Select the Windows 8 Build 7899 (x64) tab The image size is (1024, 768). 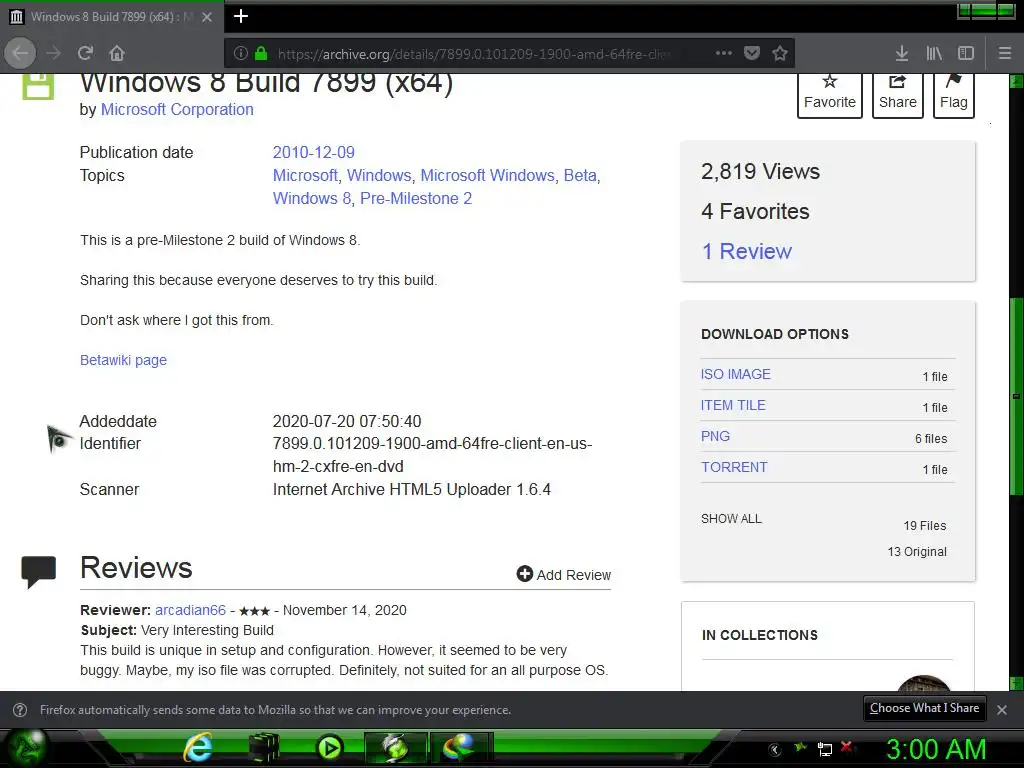pyautogui.click(x=112, y=17)
